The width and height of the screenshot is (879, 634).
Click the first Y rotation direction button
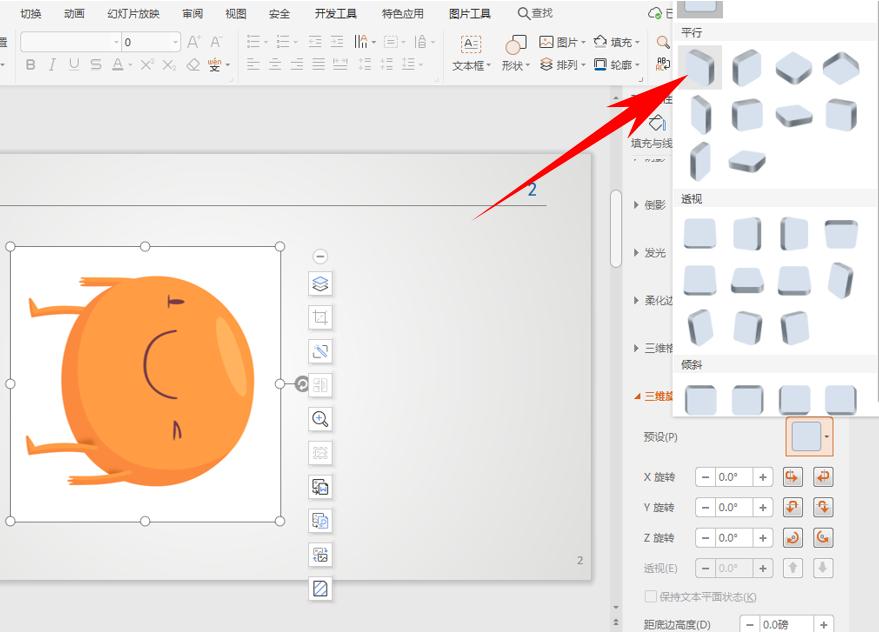tap(794, 507)
